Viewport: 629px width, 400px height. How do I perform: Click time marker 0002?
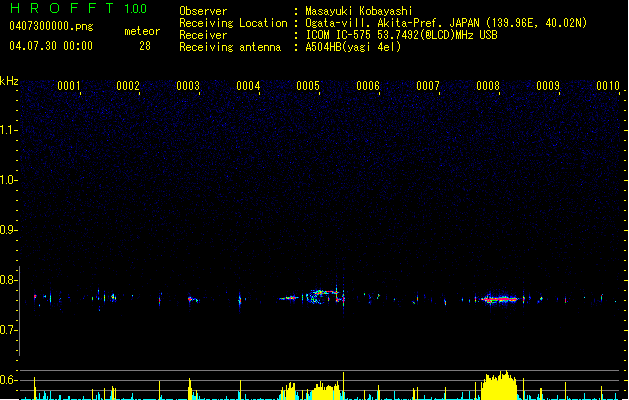128,86
